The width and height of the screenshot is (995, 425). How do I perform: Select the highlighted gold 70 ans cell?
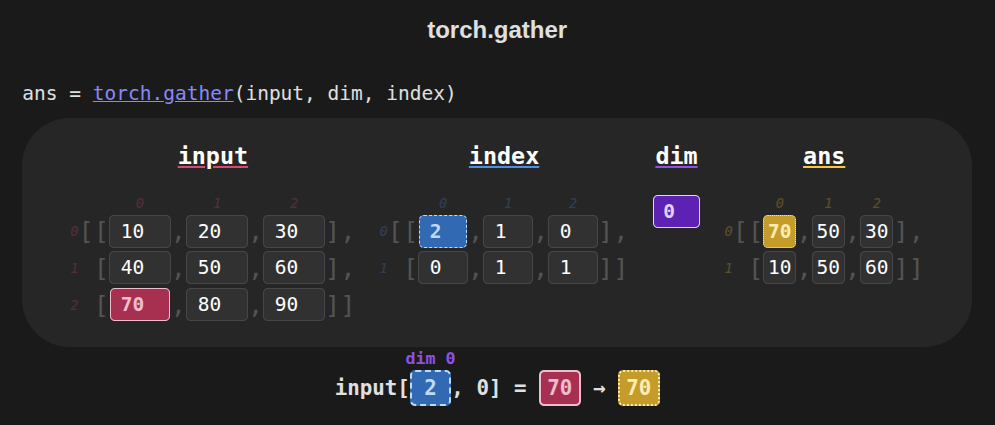pyautogui.click(x=780, y=232)
